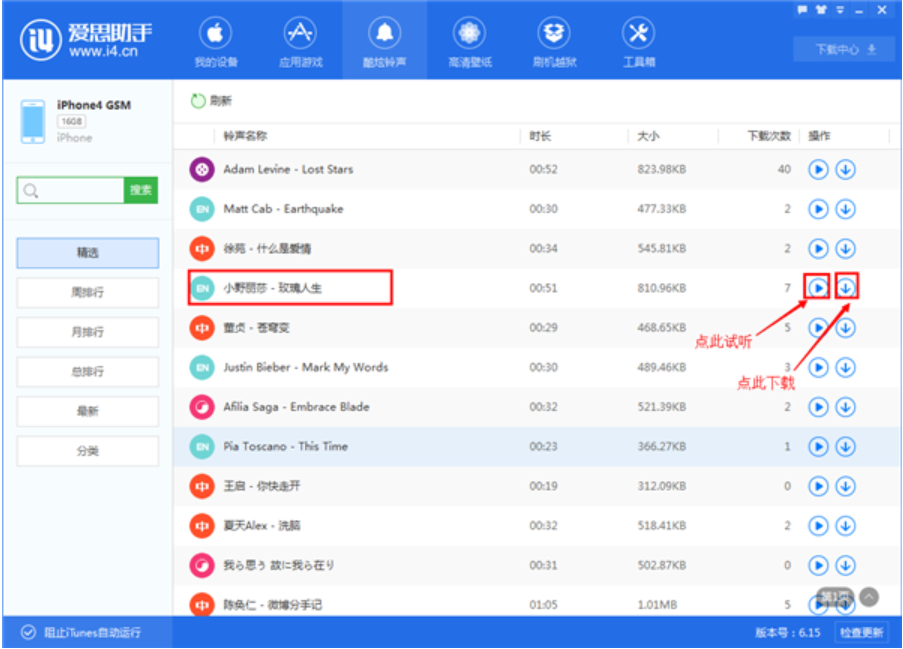Sort list by 下载次数 column header
The width and height of the screenshot is (903, 649).
tap(769, 136)
